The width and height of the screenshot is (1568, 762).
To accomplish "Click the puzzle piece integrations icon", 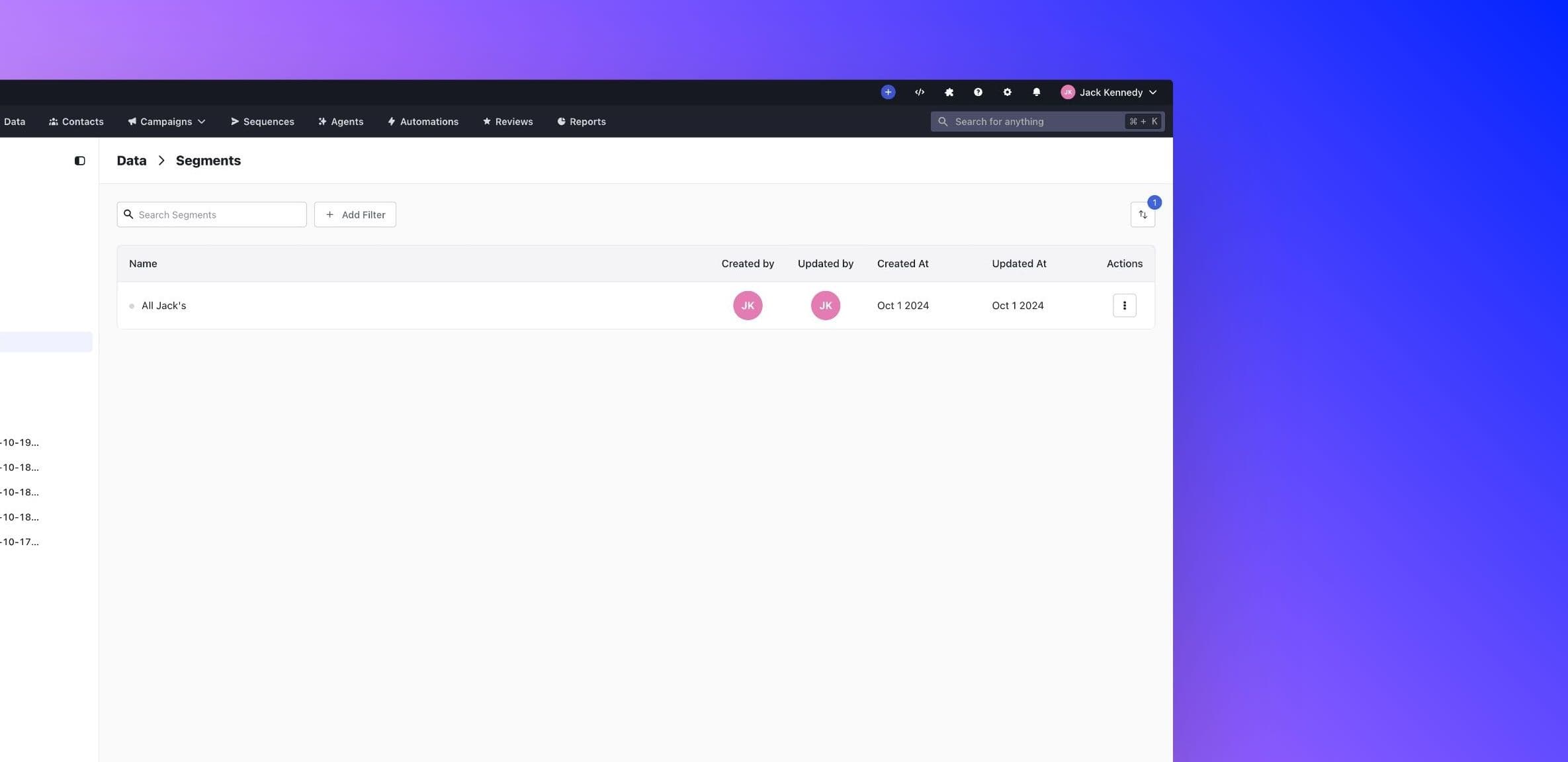I will (949, 92).
